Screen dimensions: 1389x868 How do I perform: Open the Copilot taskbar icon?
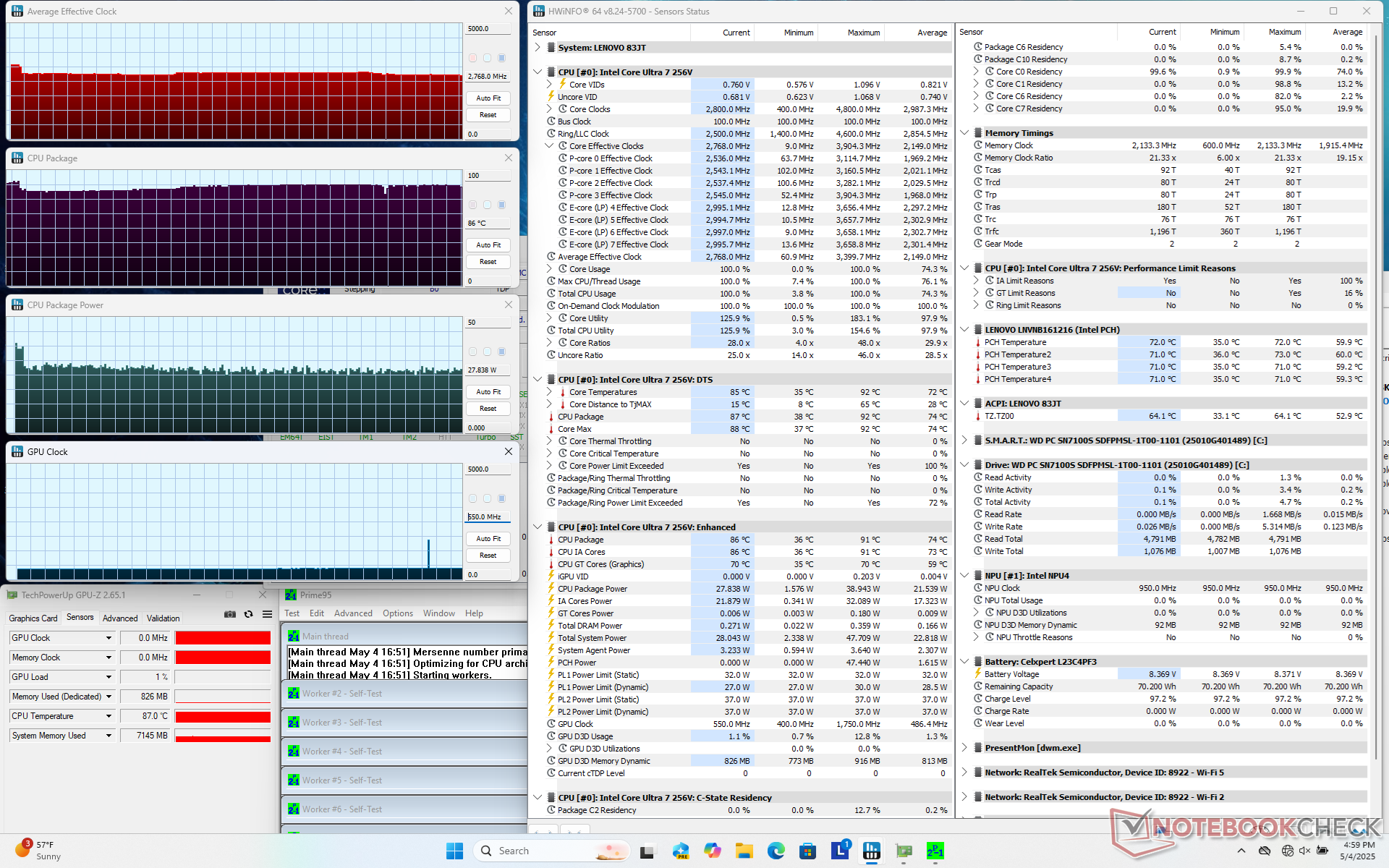pos(713,851)
